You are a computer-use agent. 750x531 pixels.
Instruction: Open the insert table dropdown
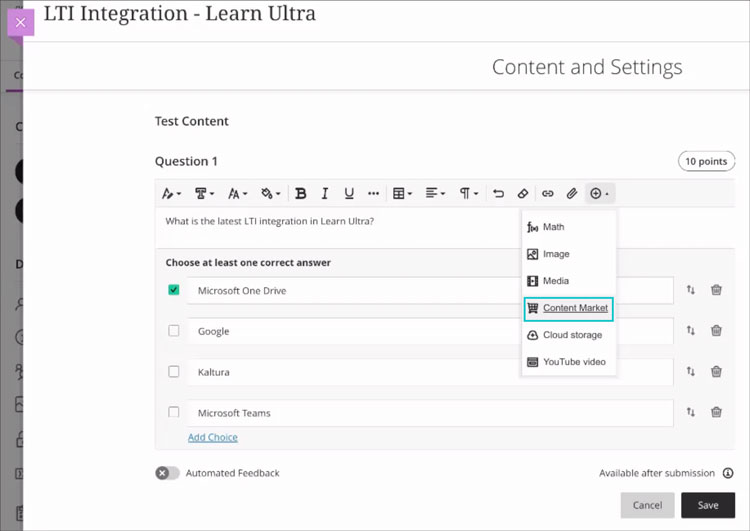[x=402, y=194]
